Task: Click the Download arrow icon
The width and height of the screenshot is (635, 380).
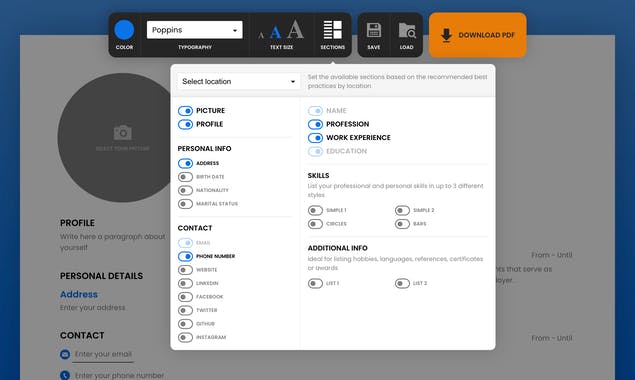Action: pyautogui.click(x=446, y=35)
